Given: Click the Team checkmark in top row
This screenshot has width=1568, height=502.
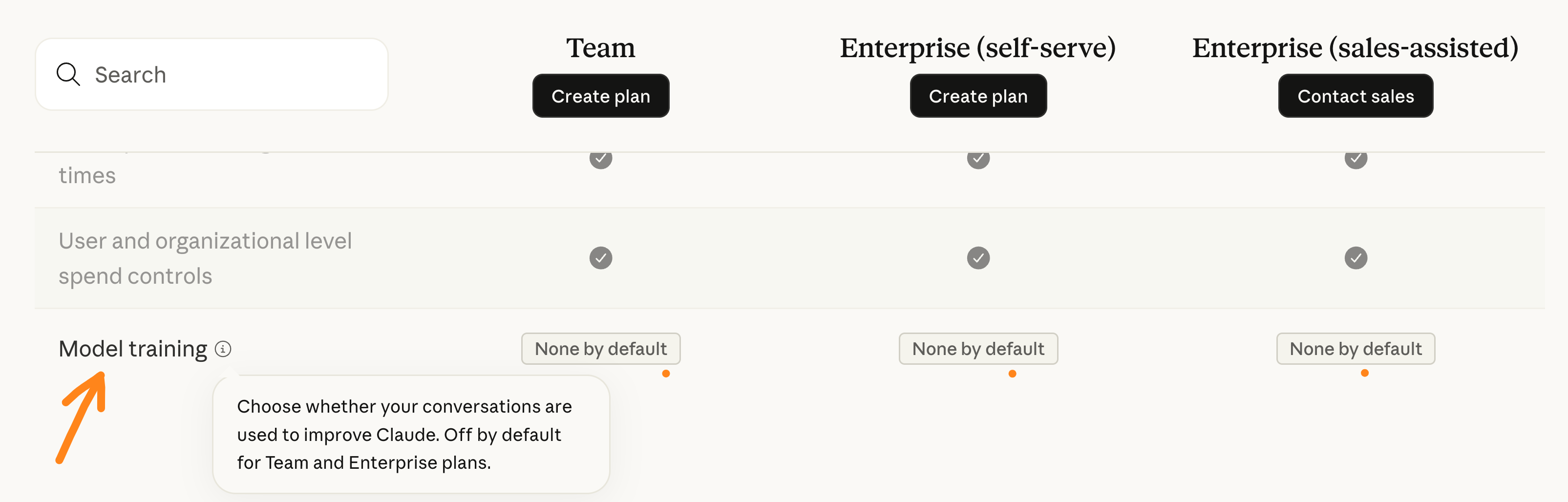Looking at the screenshot, I should pos(600,159).
